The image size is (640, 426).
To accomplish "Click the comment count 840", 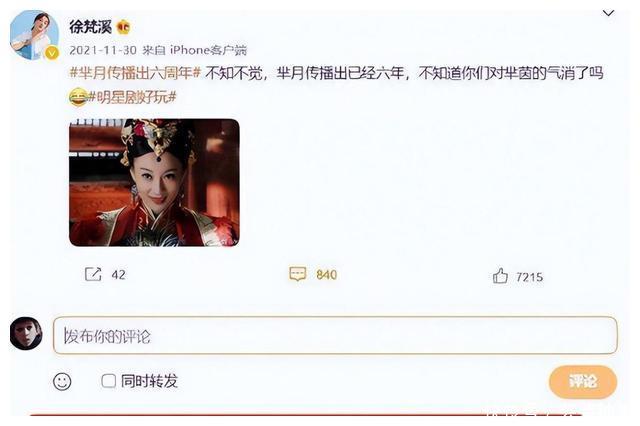I will (327, 275).
